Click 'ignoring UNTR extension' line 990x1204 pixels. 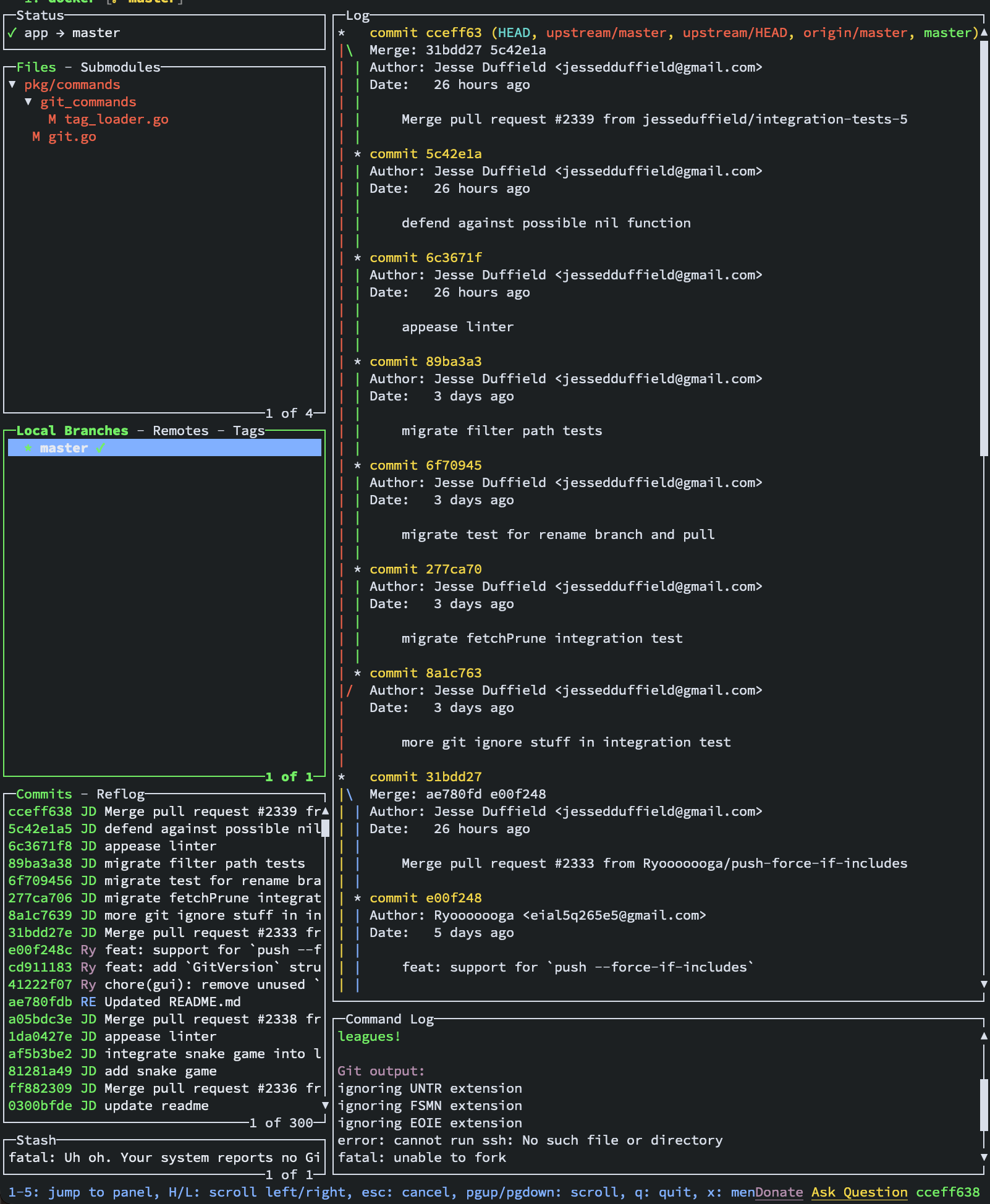430,1088
